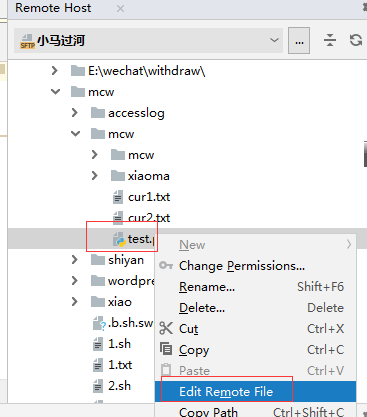Click the xiaoma folder icon

[118, 176]
